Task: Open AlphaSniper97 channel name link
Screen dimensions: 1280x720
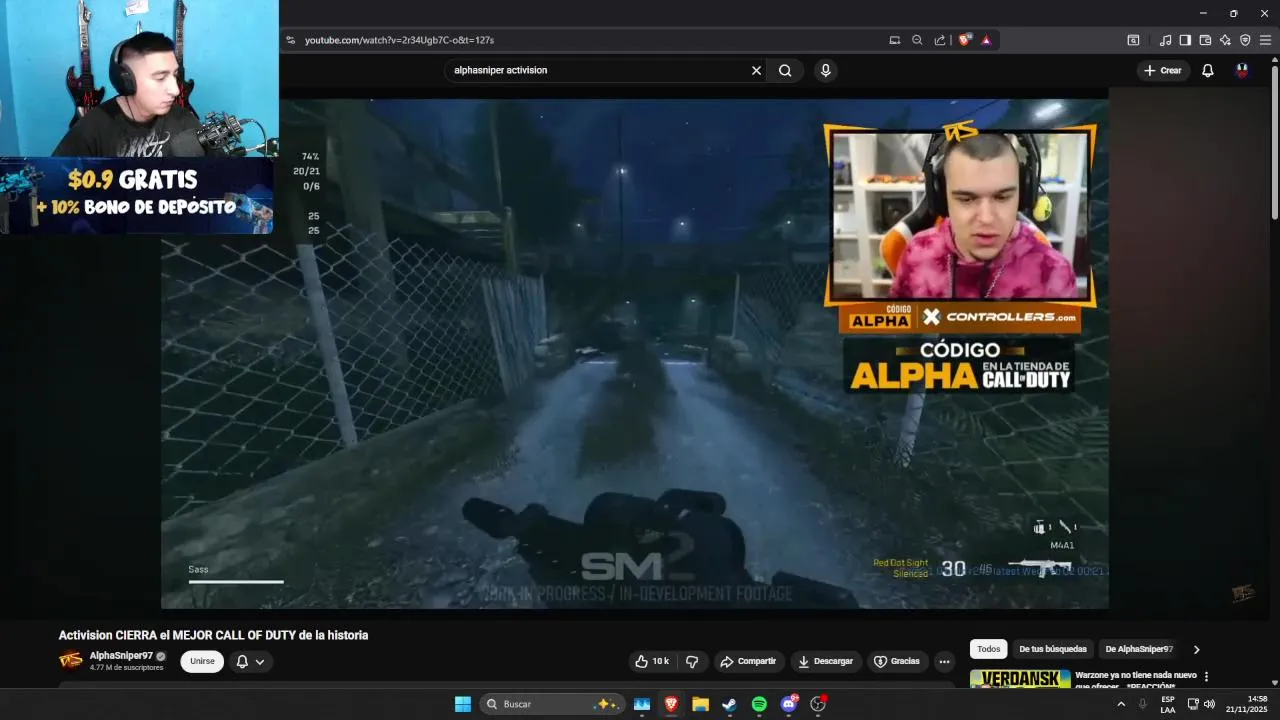Action: (121, 656)
